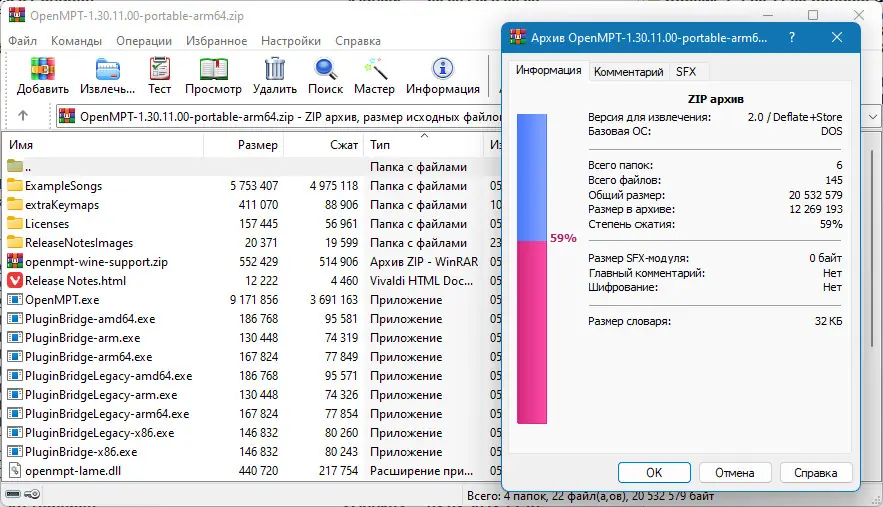Open the Файл menu

pos(23,41)
